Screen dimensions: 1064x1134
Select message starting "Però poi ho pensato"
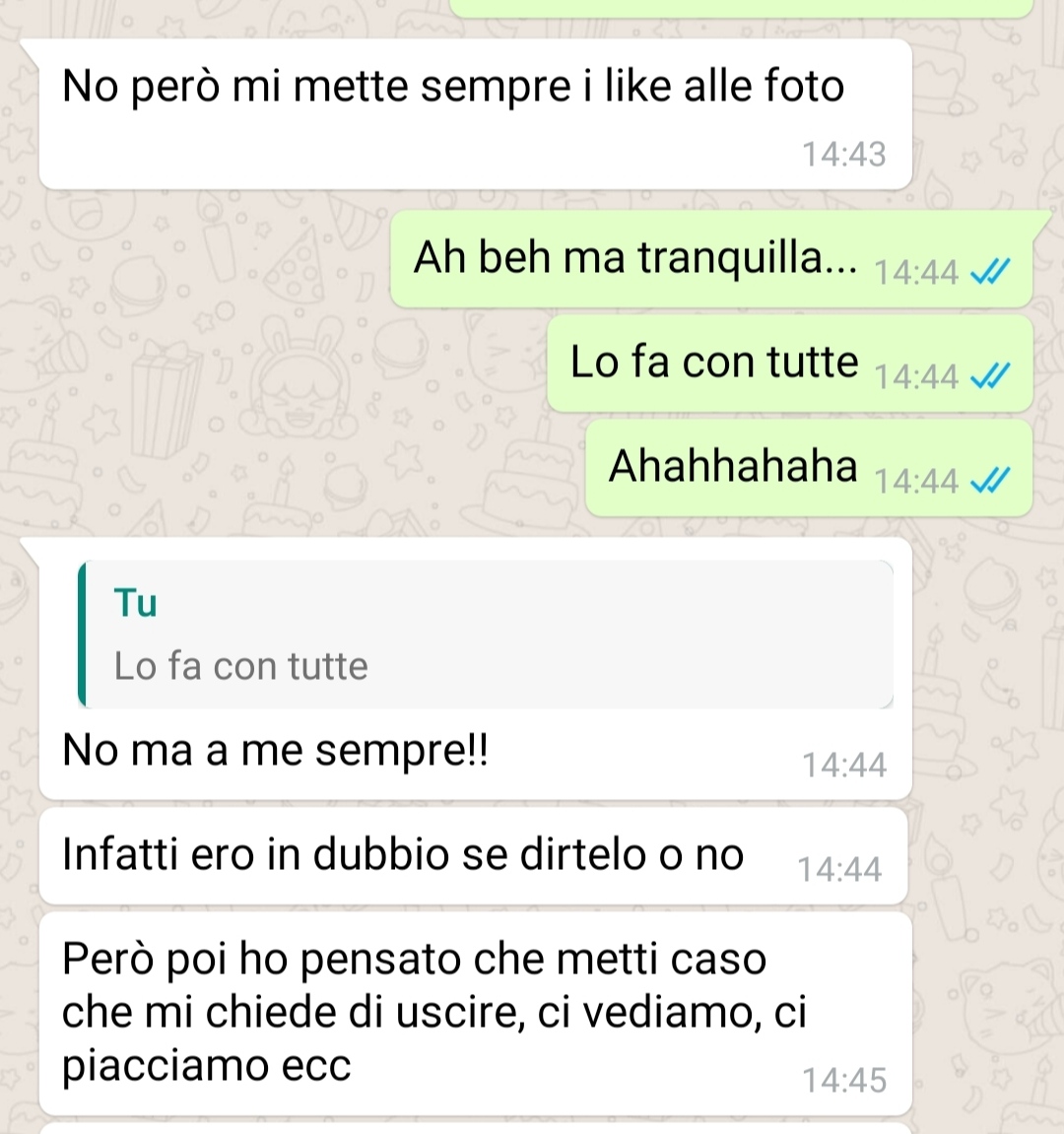(434, 1012)
